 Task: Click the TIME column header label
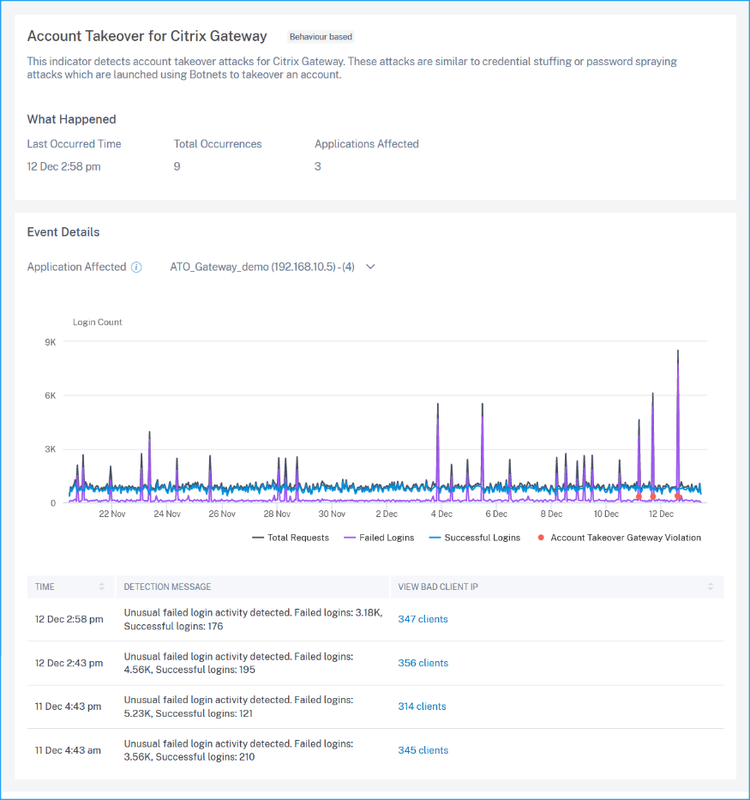44,587
